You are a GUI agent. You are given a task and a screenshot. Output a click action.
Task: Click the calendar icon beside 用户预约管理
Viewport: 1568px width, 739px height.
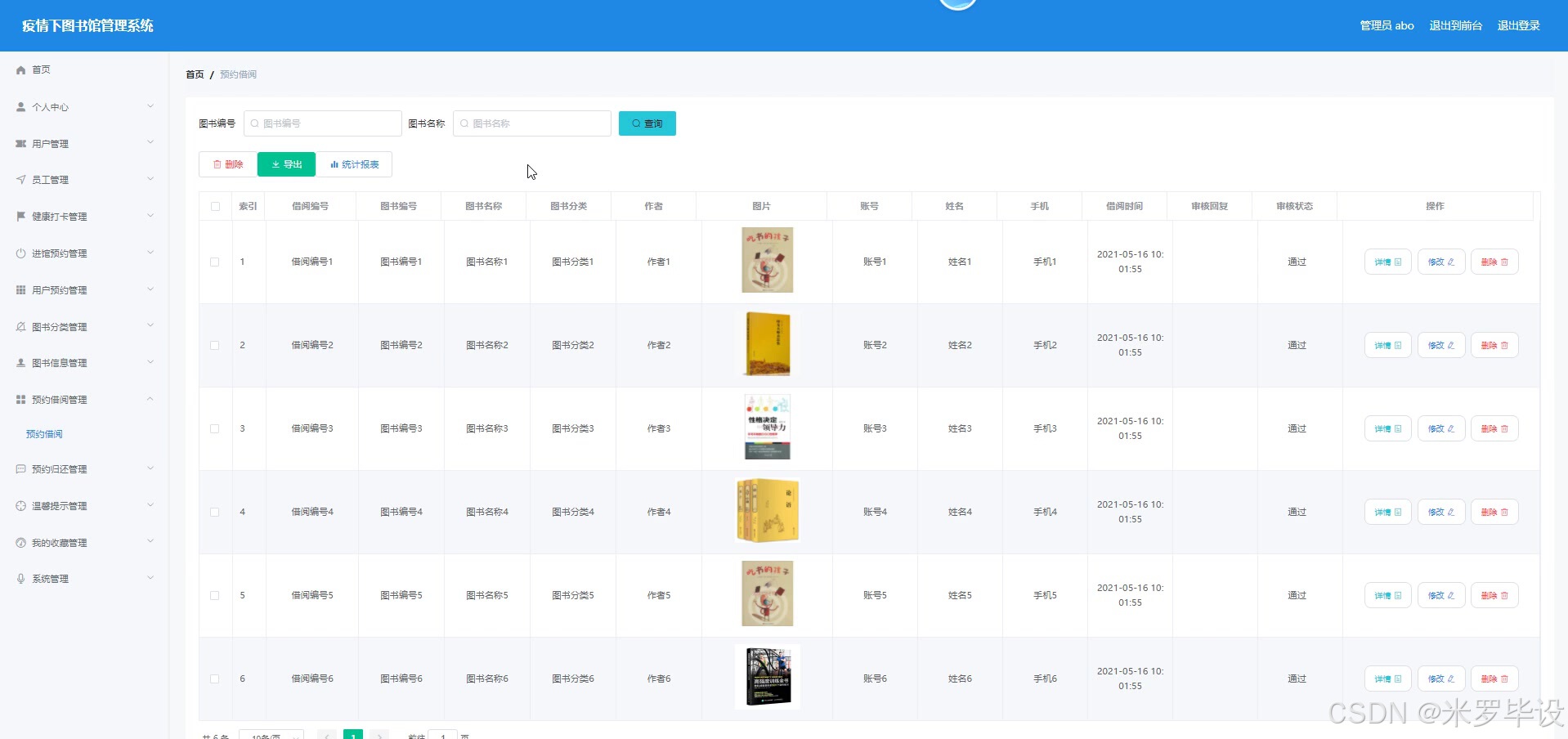pos(19,289)
